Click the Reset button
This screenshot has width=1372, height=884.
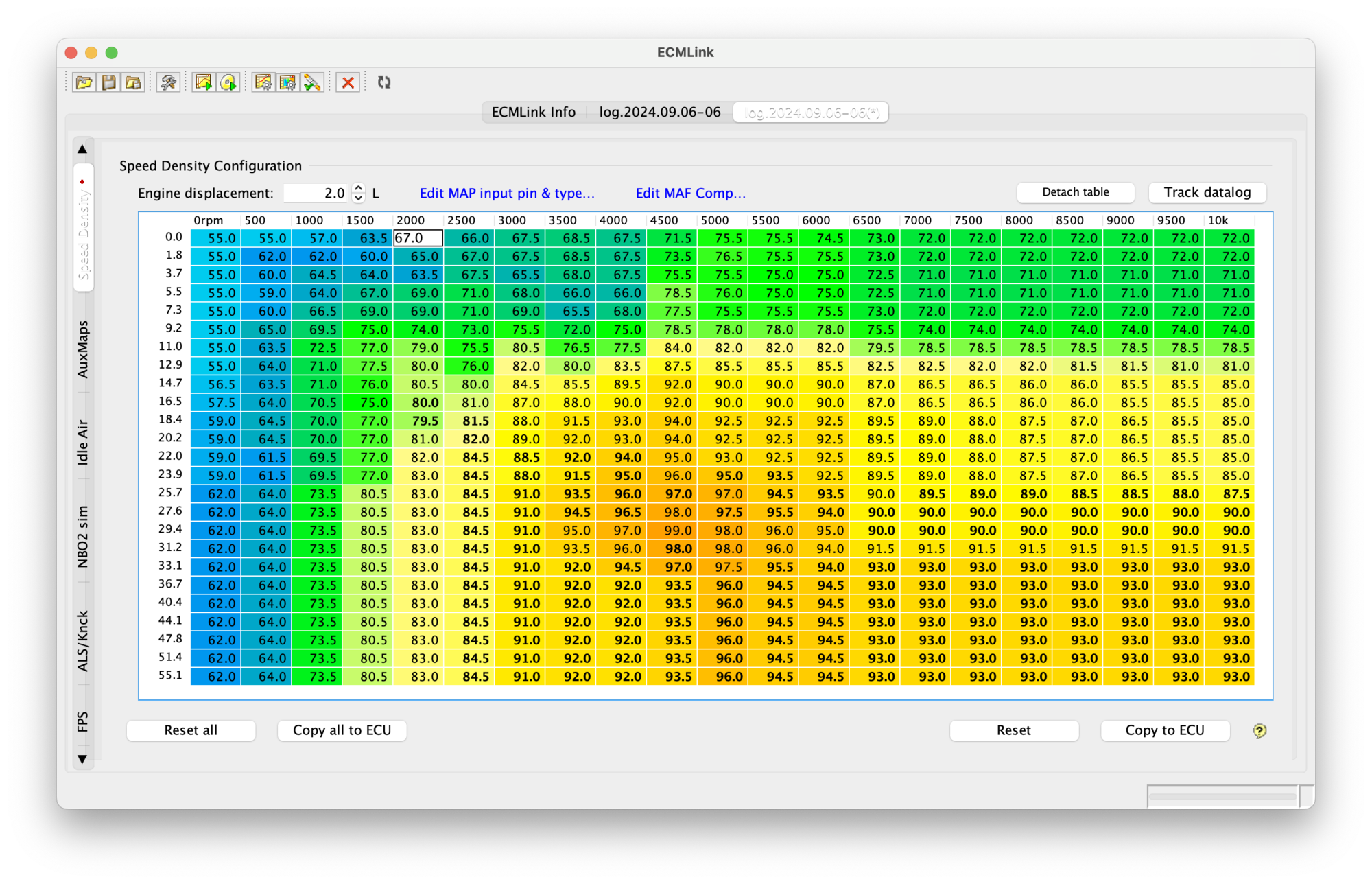(1013, 730)
